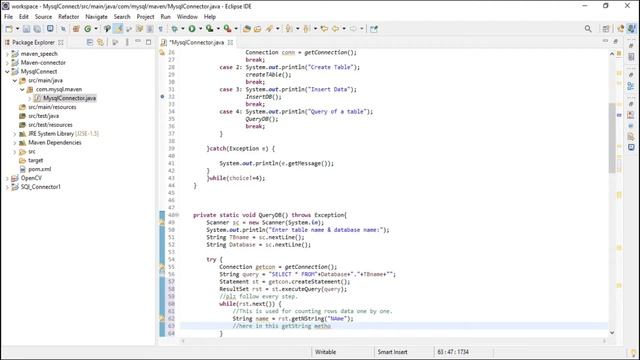Viewport: 640px width, 360px height.
Task: Open the Debug configurations dropdown arrow
Action: (x=182, y=29)
